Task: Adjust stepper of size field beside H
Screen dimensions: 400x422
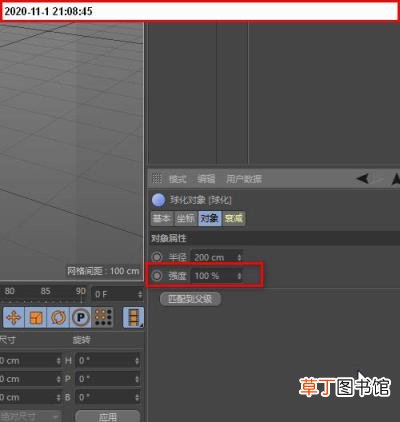Action: (59, 361)
